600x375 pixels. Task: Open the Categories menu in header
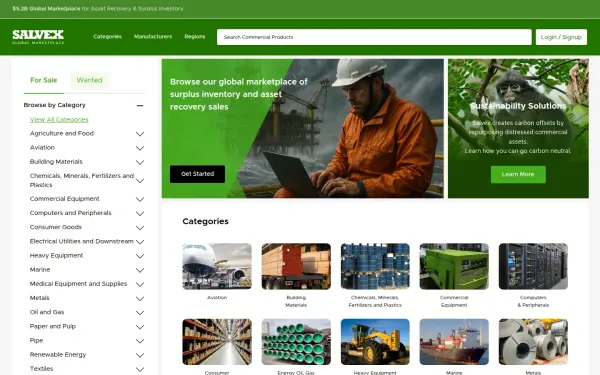click(107, 37)
